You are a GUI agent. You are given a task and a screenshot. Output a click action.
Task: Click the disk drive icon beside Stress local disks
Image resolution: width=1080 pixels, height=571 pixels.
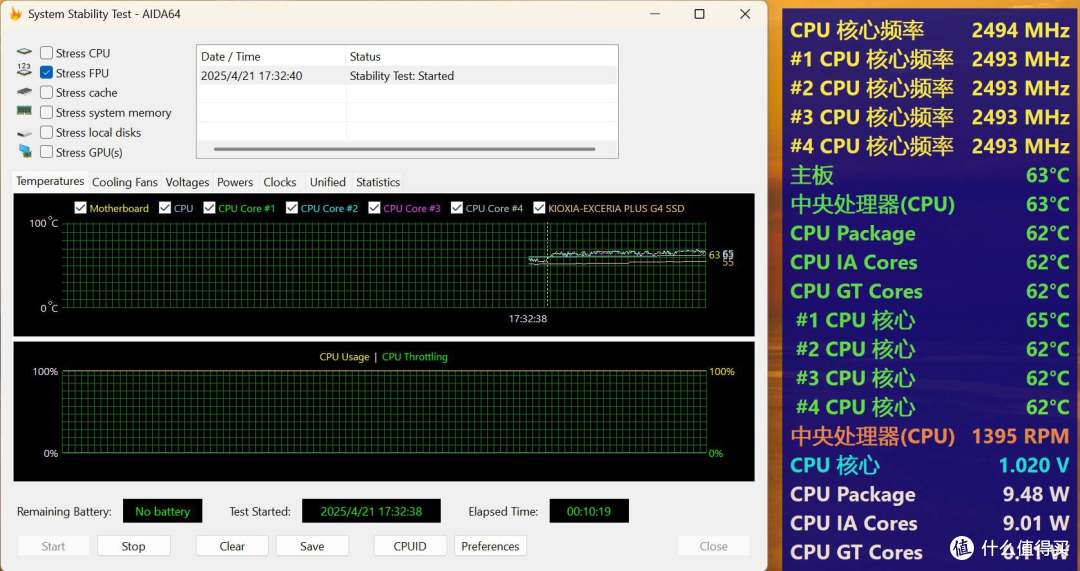[x=25, y=132]
